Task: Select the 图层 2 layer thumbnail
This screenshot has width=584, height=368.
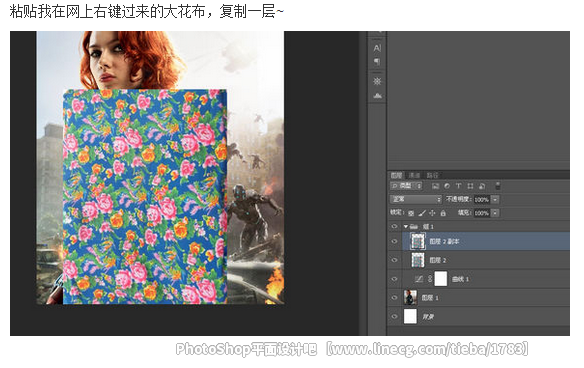Action: (x=418, y=260)
